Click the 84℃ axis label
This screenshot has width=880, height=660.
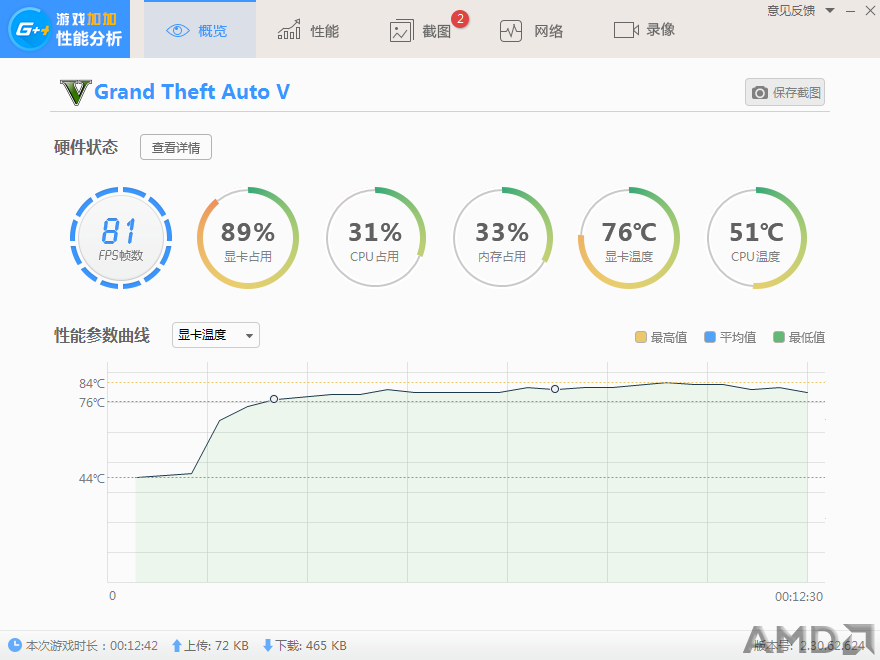92,383
